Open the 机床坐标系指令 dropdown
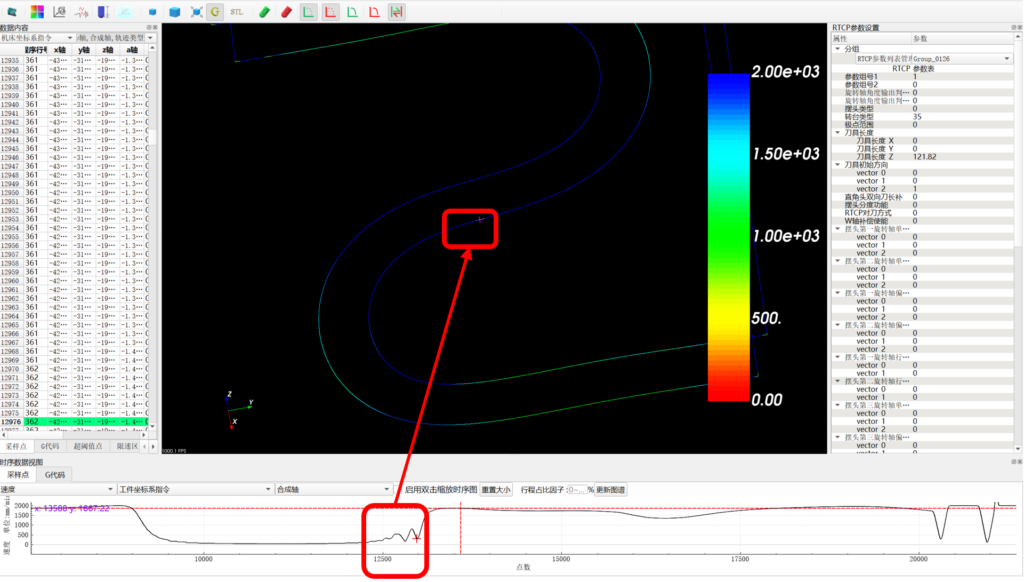The height and width of the screenshot is (582, 1024). pos(37,38)
